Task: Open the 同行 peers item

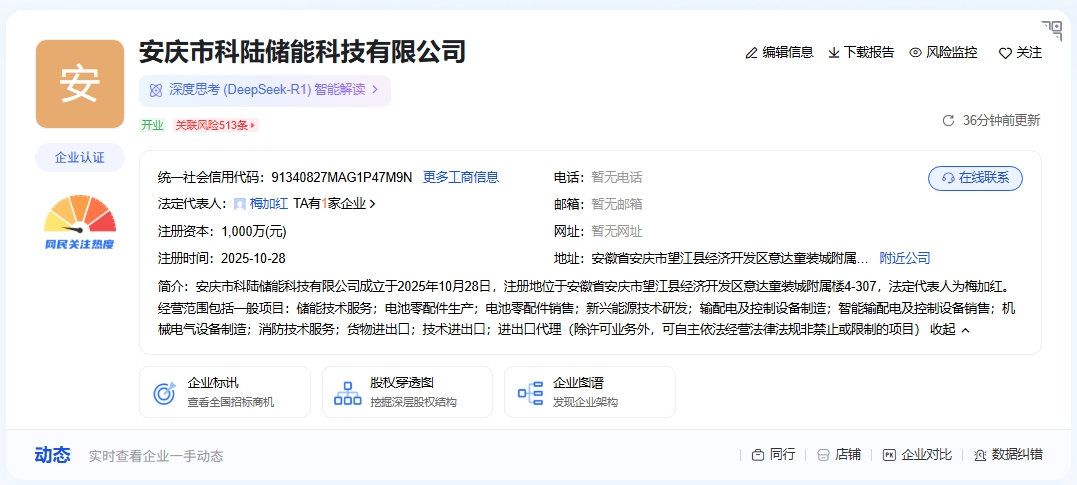Action: click(773, 455)
